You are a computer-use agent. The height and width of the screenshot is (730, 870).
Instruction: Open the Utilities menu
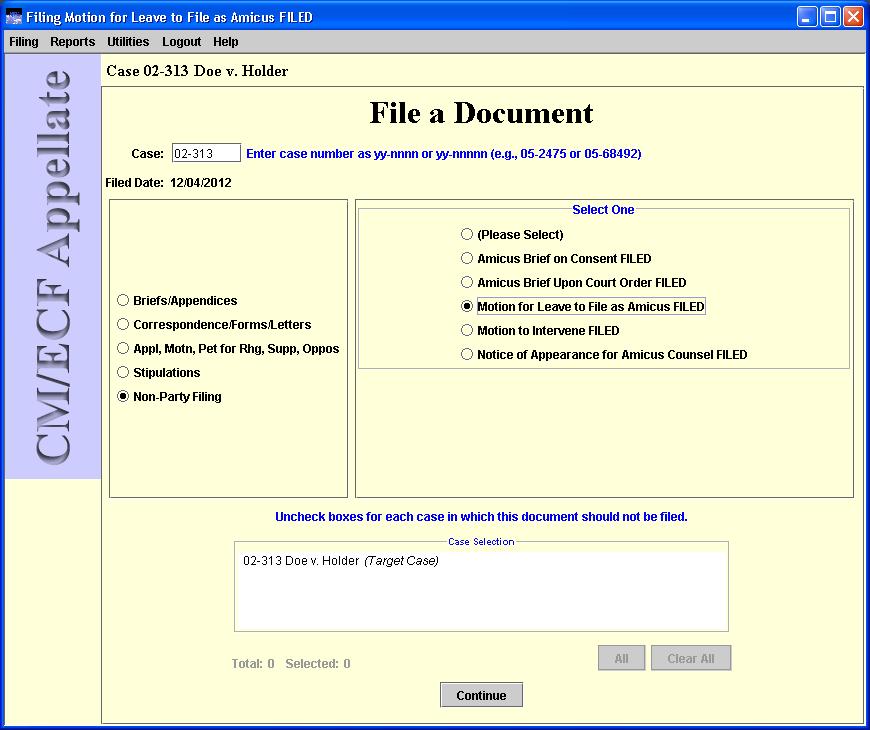128,42
